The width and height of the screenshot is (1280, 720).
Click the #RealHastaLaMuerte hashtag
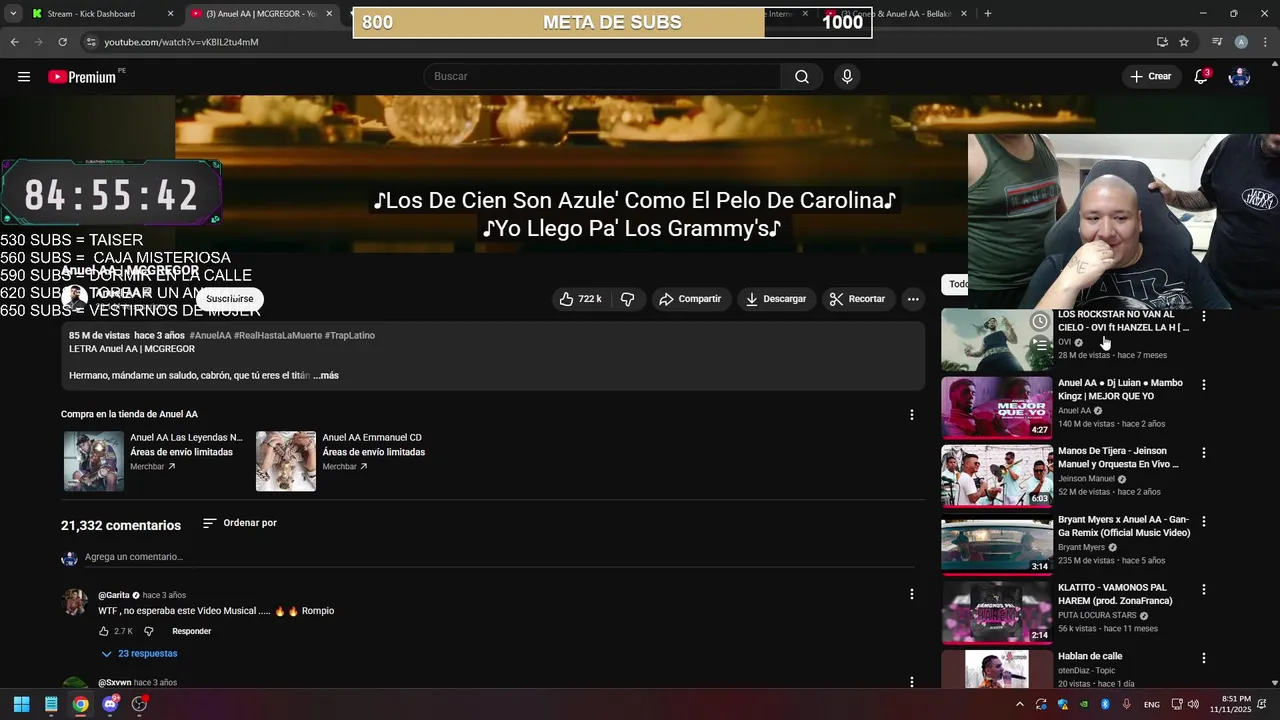point(277,336)
